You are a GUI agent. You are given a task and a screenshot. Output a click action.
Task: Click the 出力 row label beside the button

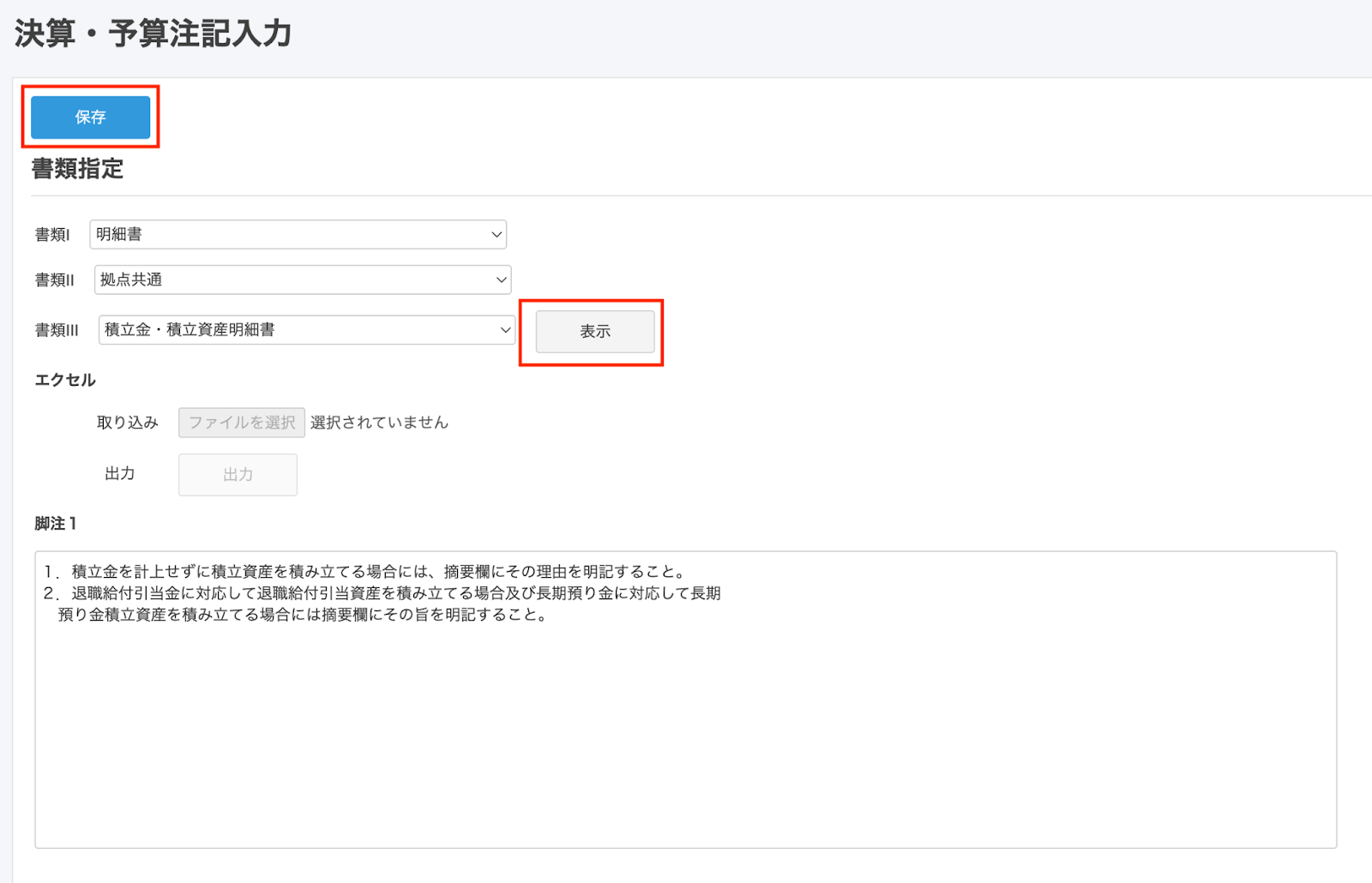pos(120,473)
